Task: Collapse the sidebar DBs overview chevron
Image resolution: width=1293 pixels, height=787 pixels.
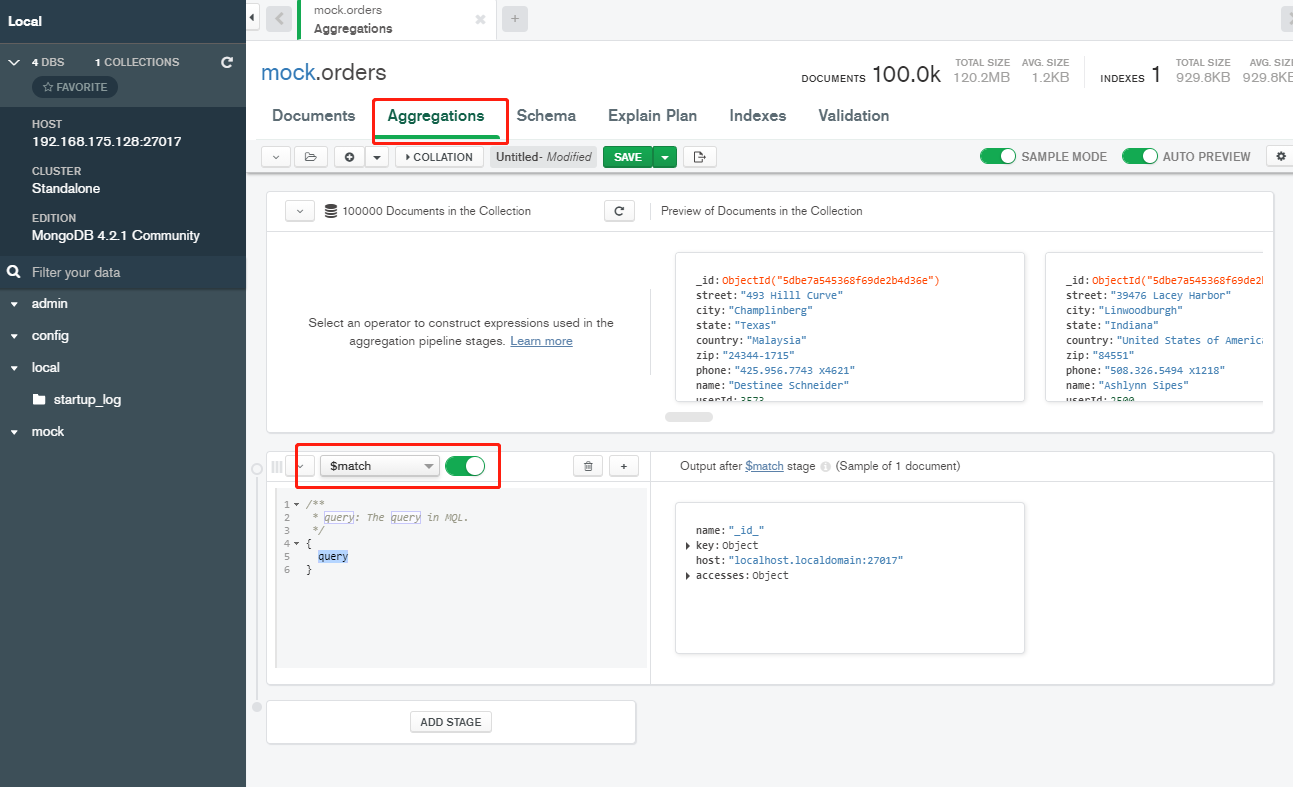Action: coord(14,62)
